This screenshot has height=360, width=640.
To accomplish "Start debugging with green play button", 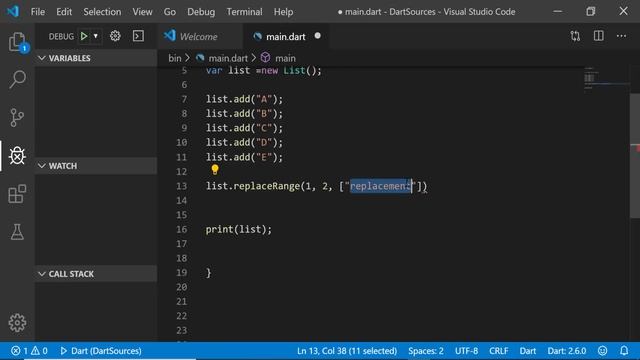I will pyautogui.click(x=84, y=36).
